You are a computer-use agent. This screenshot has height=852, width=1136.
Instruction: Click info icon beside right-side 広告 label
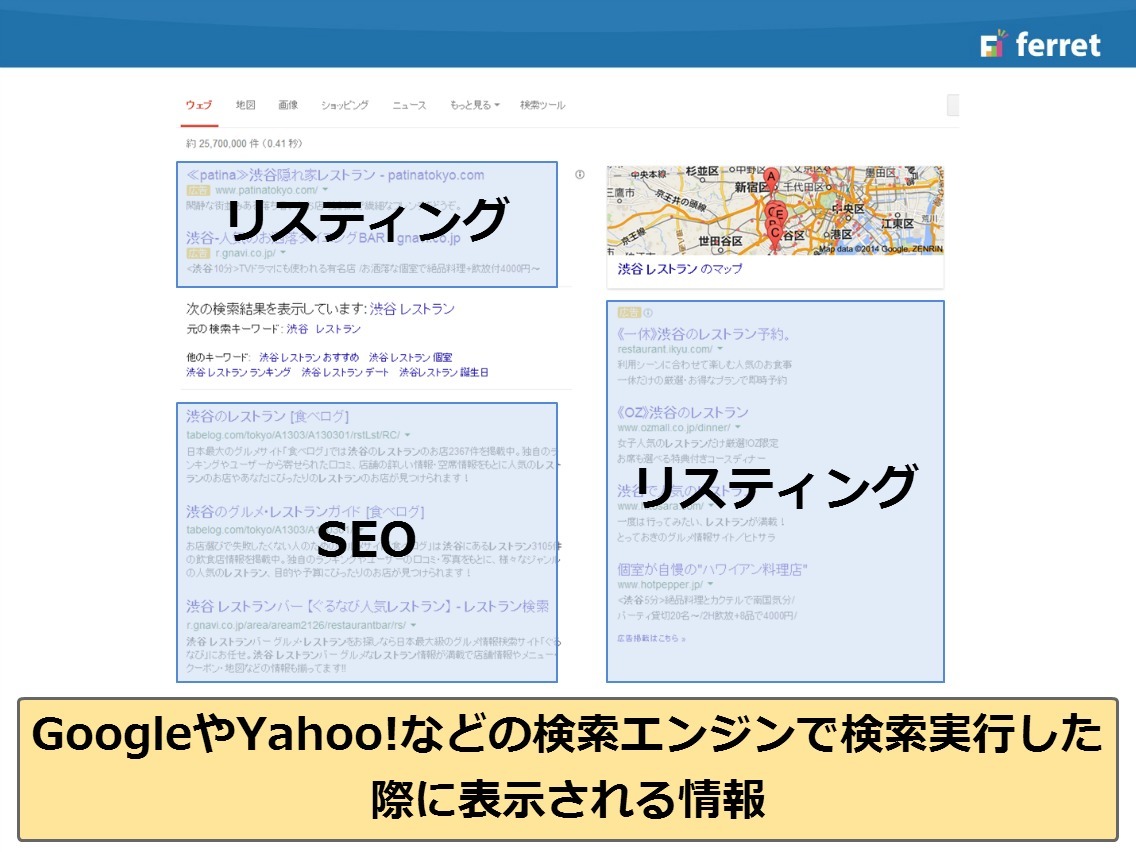[648, 312]
